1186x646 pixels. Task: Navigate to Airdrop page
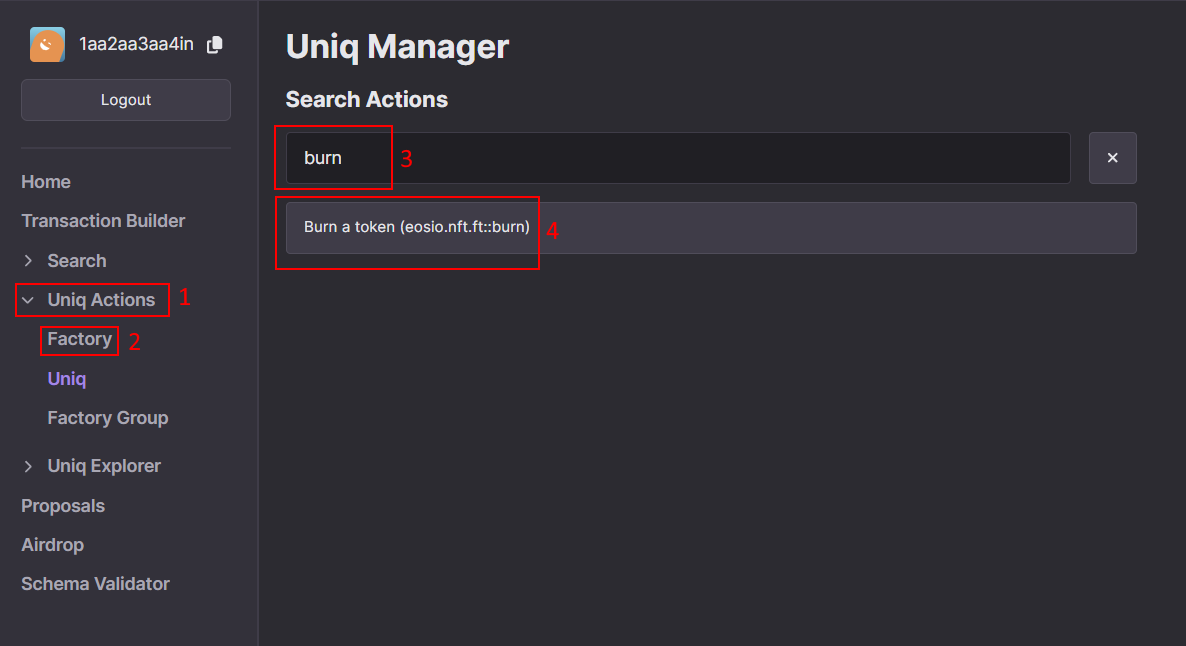pyautogui.click(x=52, y=545)
